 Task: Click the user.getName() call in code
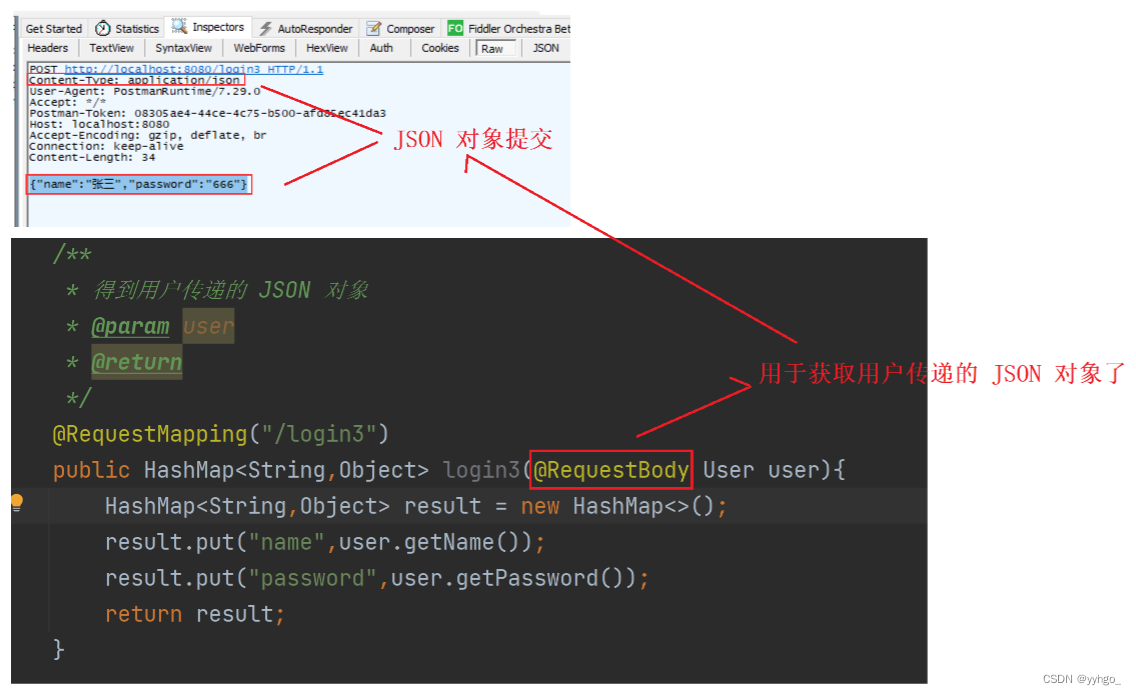tap(435, 541)
